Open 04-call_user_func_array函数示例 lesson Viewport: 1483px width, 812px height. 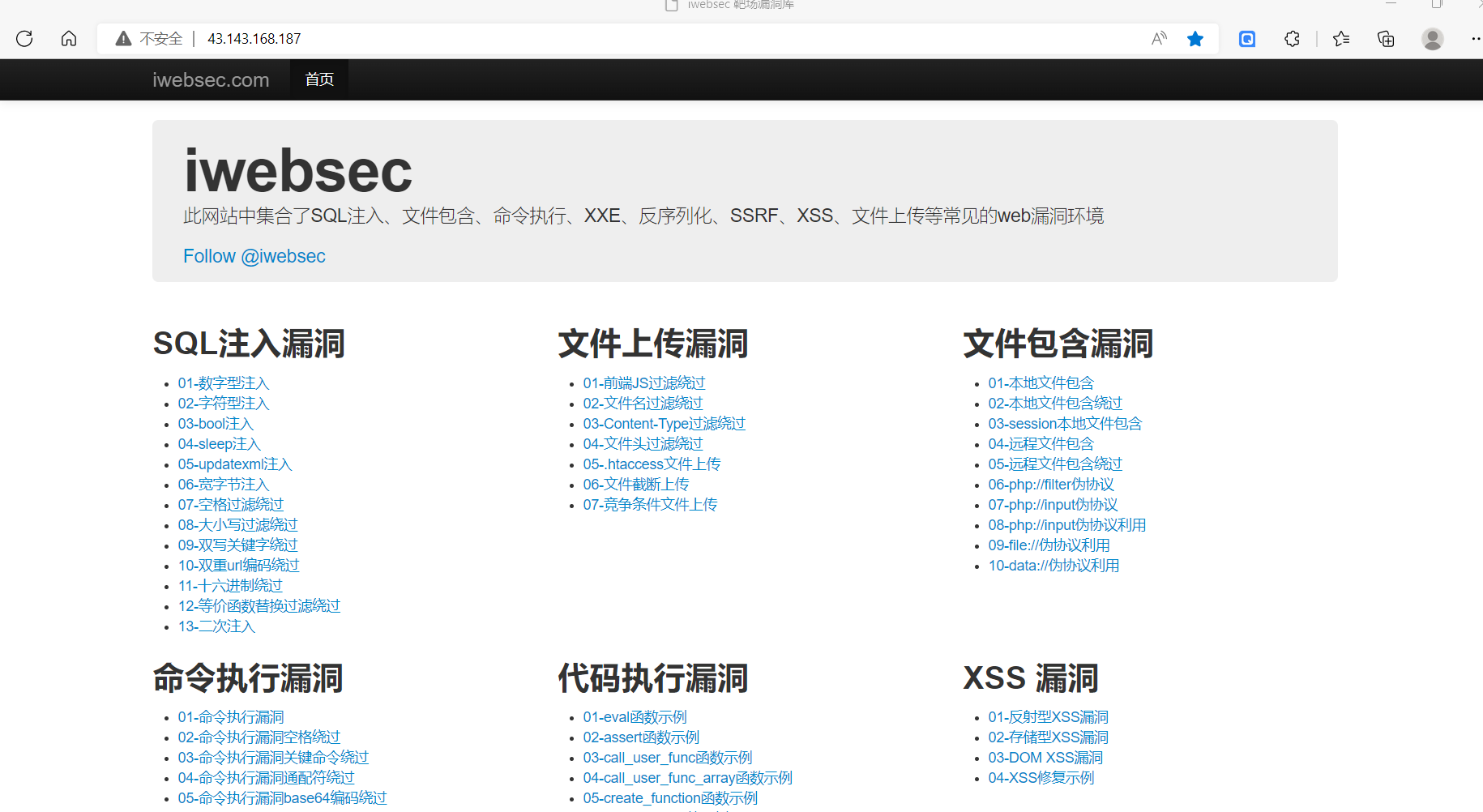(688, 778)
